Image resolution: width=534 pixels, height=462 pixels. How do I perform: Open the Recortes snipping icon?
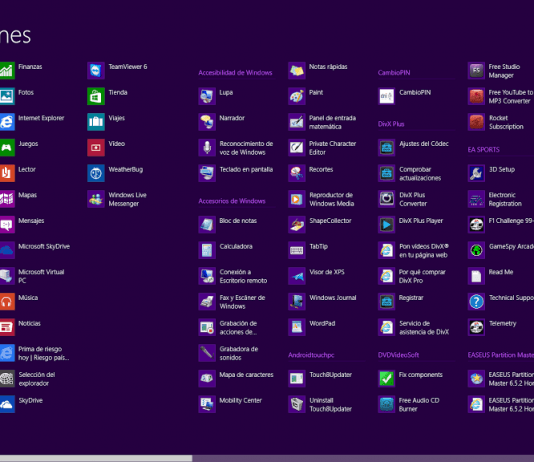click(297, 173)
